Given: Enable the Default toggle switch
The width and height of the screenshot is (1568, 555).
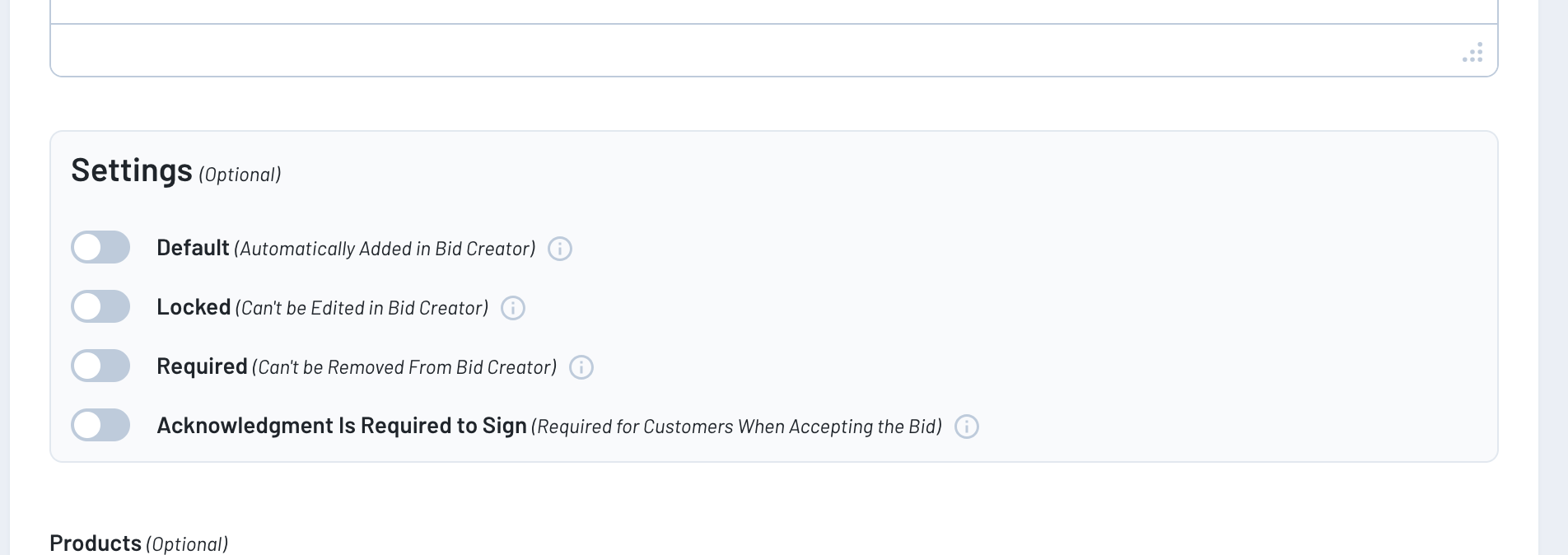Looking at the screenshot, I should 100,247.
